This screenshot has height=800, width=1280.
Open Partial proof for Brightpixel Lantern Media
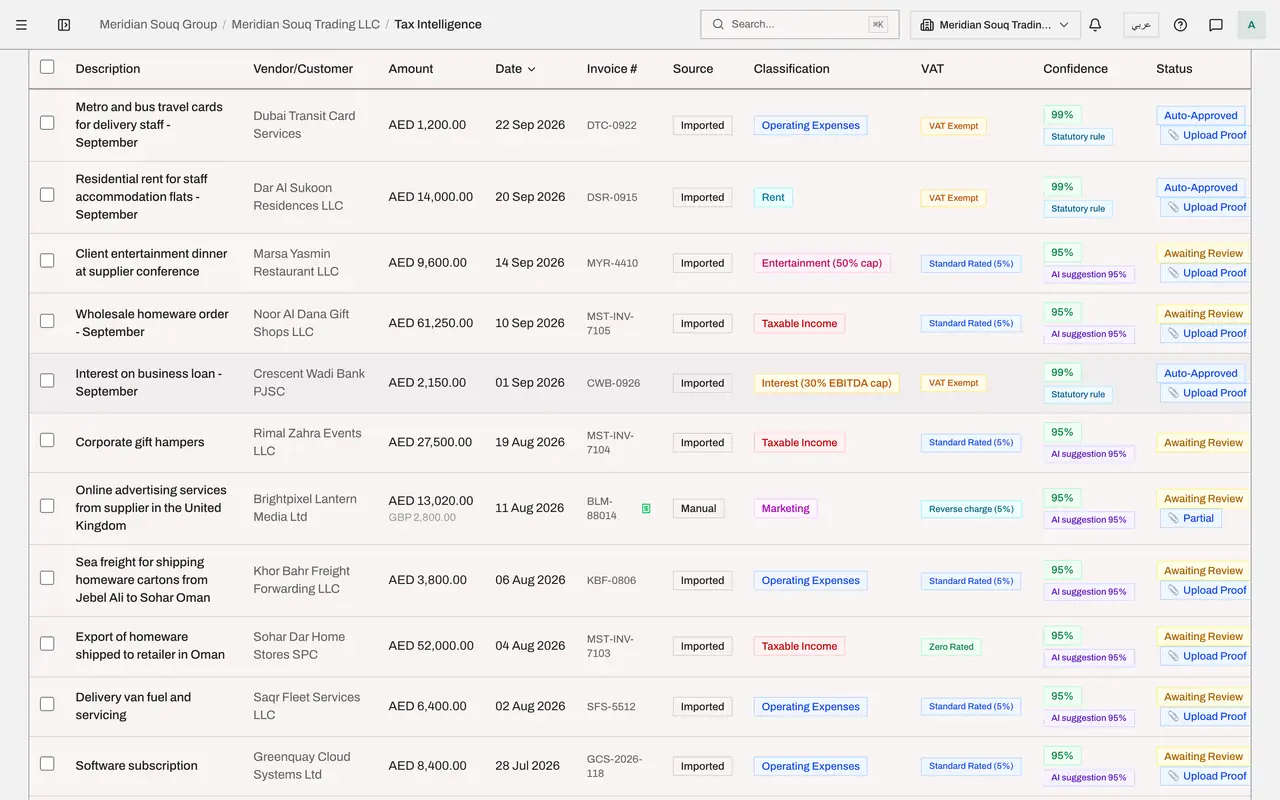coord(1191,518)
